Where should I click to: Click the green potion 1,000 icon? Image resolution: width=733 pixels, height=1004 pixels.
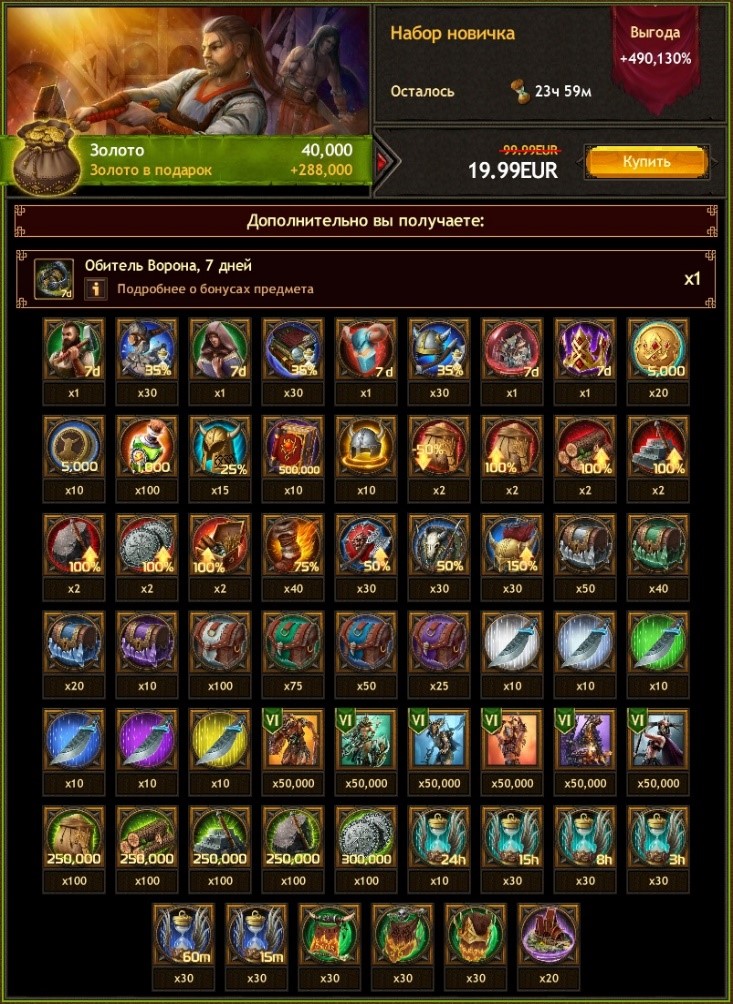click(147, 447)
